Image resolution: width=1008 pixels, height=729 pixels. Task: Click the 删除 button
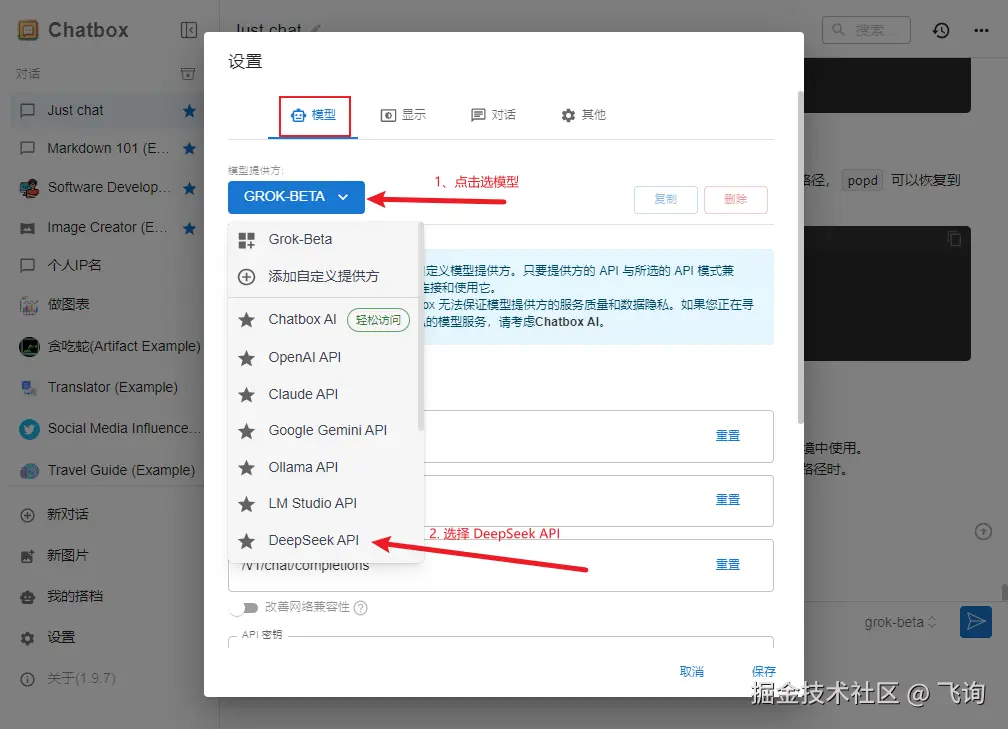[735, 199]
